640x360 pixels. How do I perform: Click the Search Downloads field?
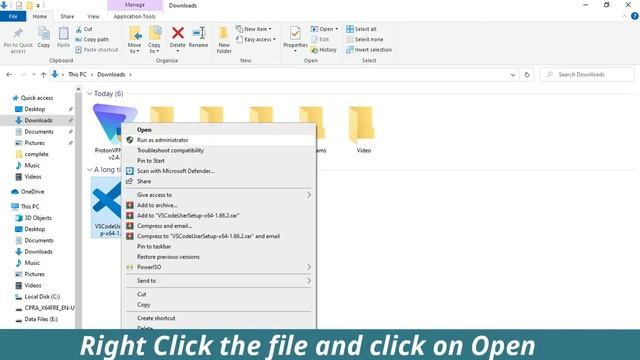[x=587, y=75]
